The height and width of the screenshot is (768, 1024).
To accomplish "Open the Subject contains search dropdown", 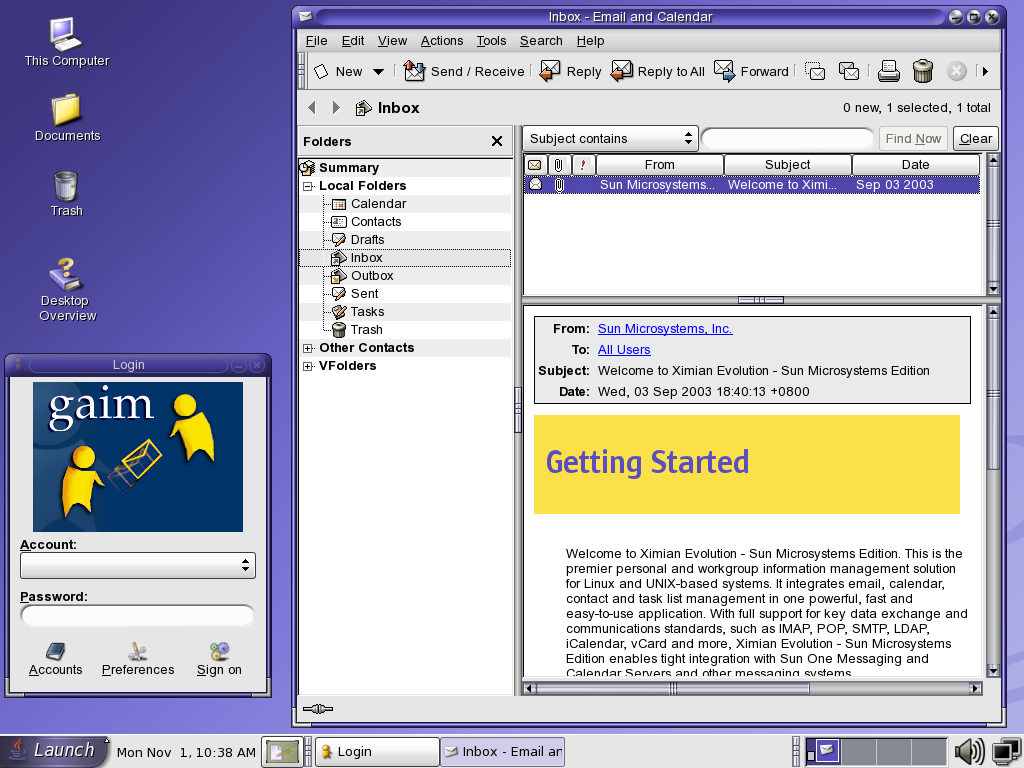I will pyautogui.click(x=611, y=138).
